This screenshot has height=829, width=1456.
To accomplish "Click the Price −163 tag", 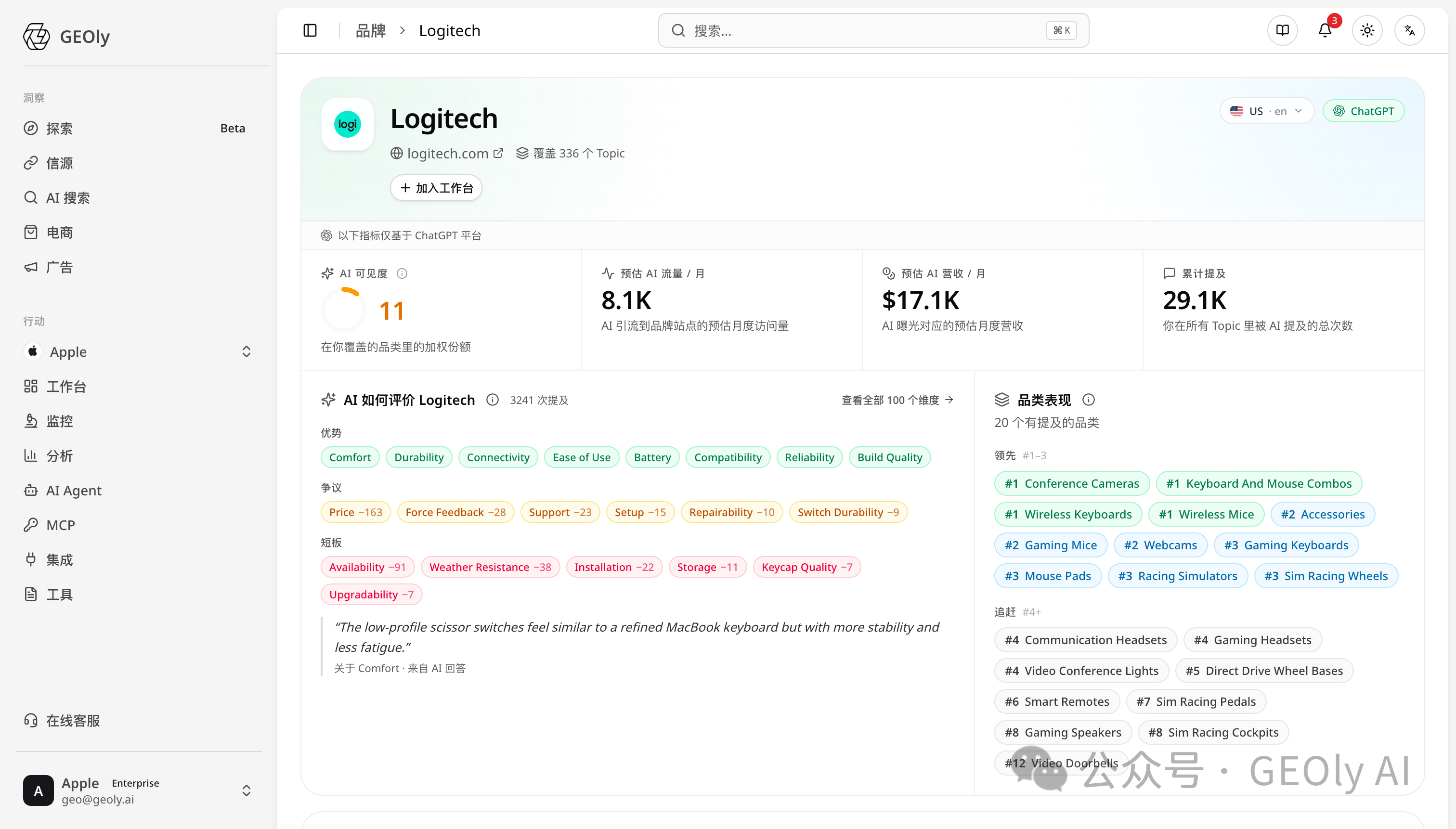I will (355, 512).
